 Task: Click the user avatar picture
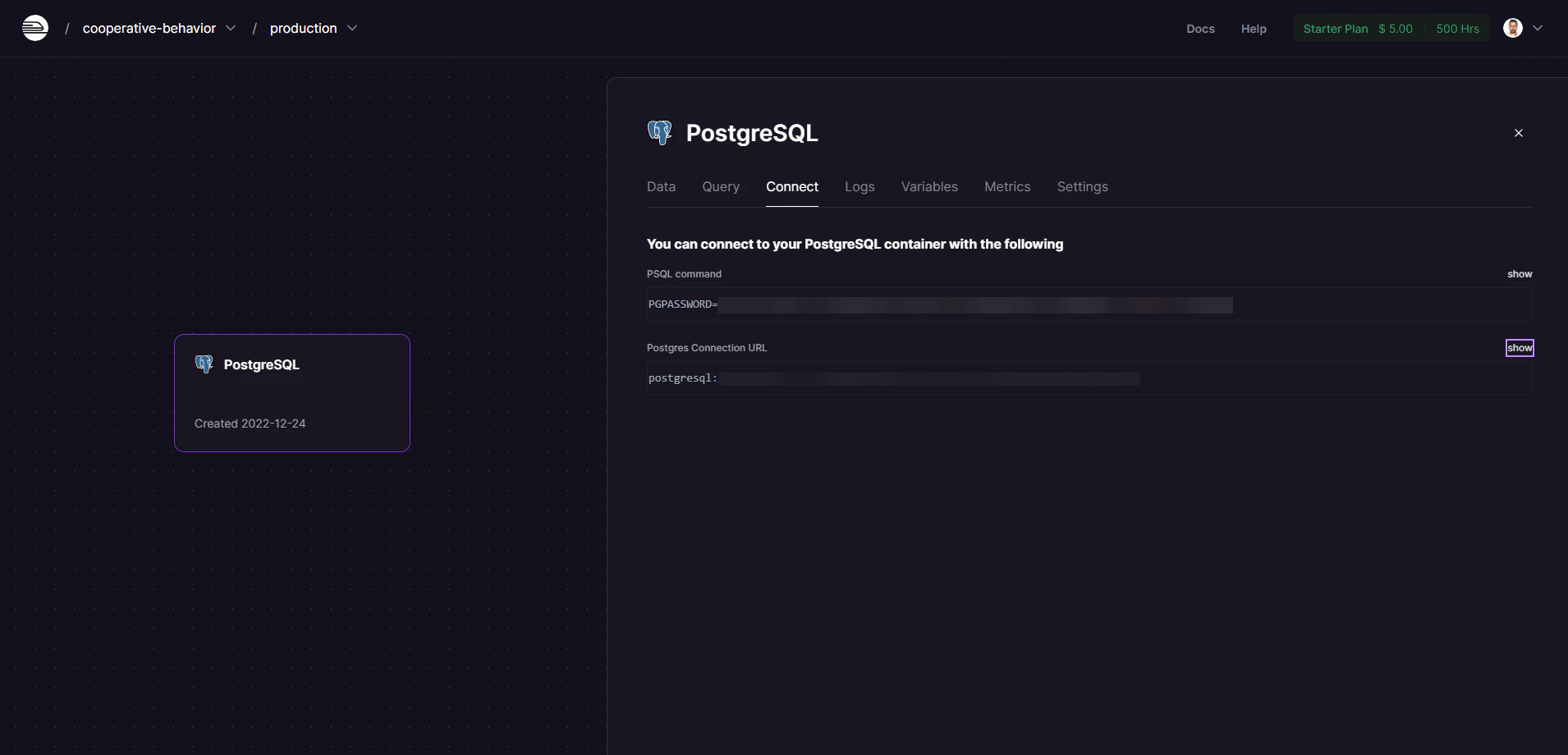coord(1512,28)
